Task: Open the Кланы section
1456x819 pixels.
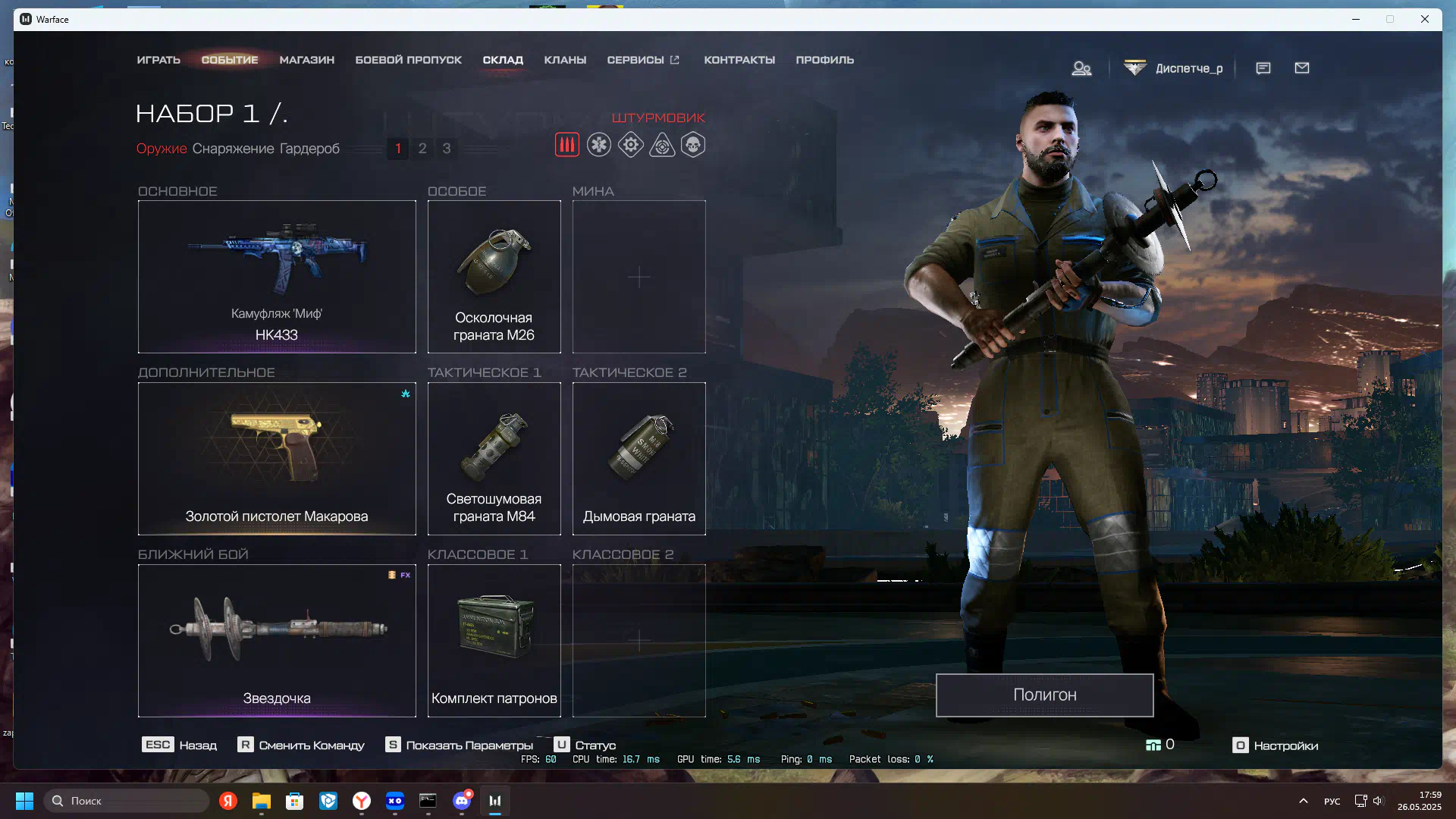Action: [565, 60]
